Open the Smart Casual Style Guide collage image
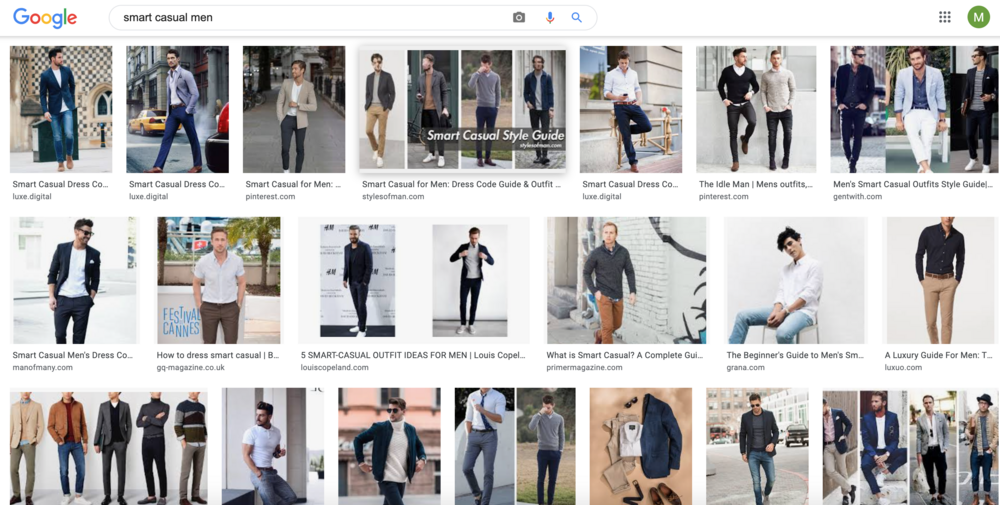The height and width of the screenshot is (505, 1000). coord(462,109)
